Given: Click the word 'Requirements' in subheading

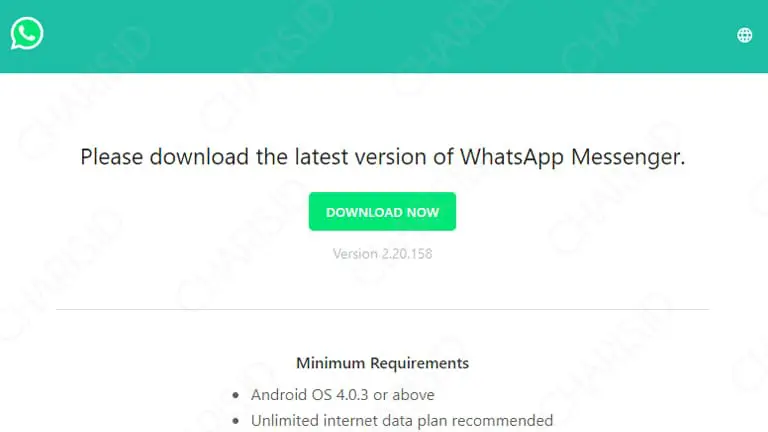Looking at the screenshot, I should 419,363.
